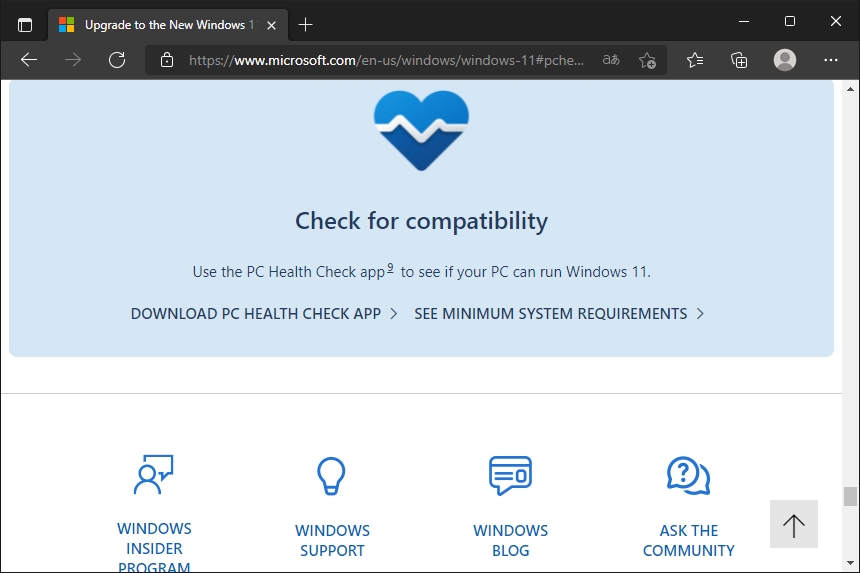Image resolution: width=860 pixels, height=573 pixels.
Task: Open footnote 9 superscript link
Action: pyautogui.click(x=390, y=268)
